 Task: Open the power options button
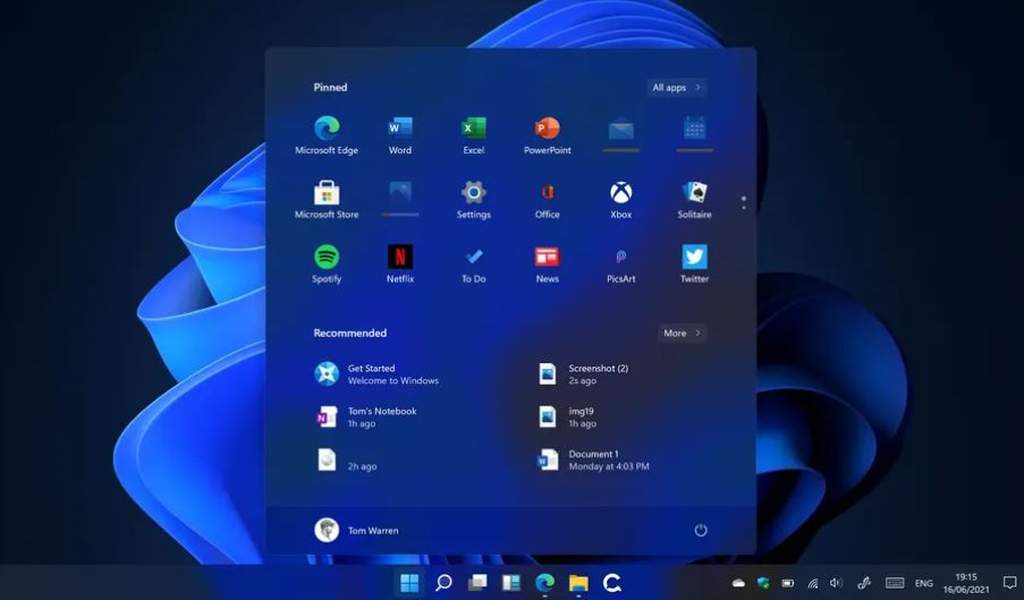coord(701,530)
